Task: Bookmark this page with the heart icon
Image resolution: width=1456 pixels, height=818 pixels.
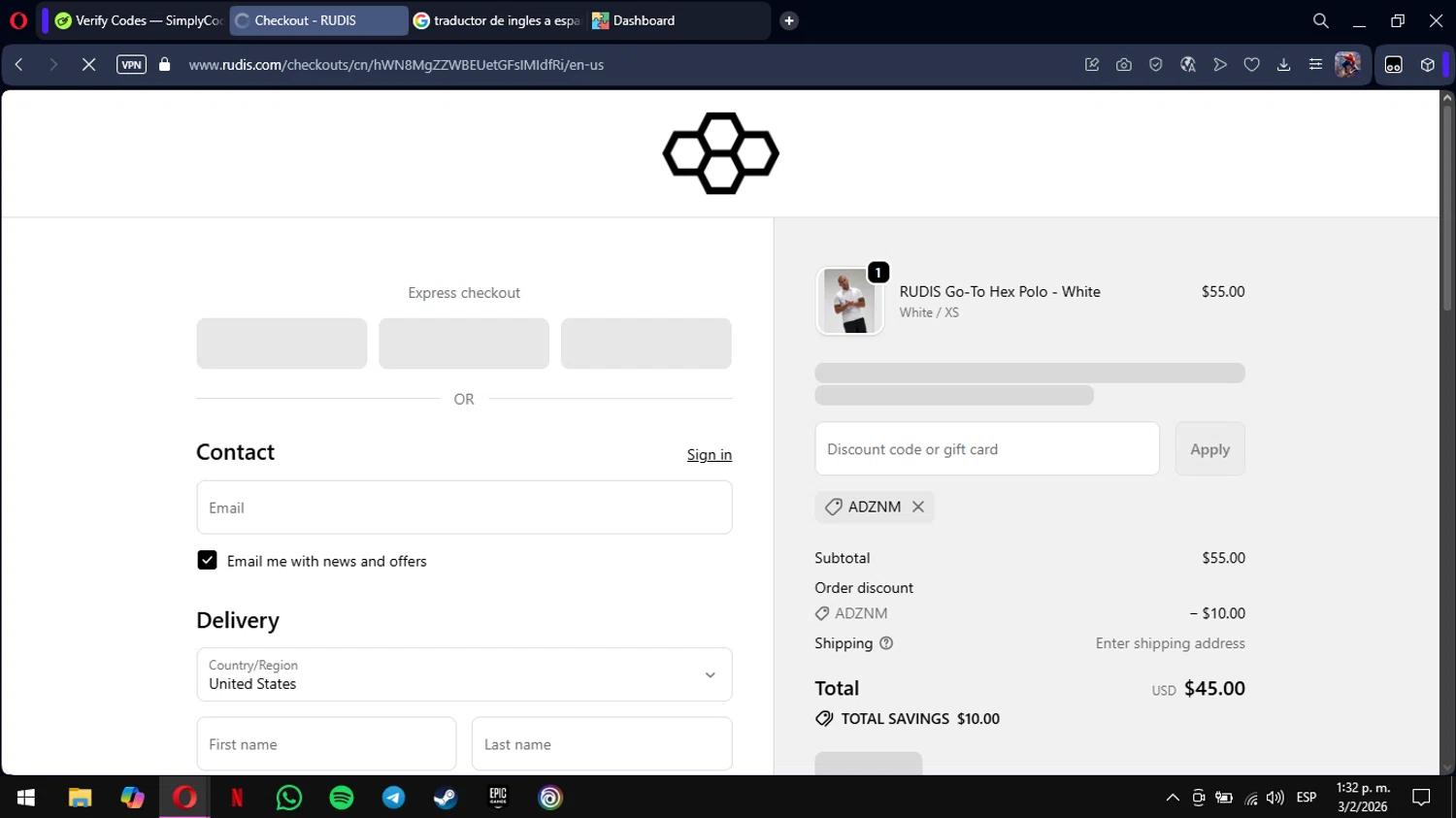Action: (1252, 65)
